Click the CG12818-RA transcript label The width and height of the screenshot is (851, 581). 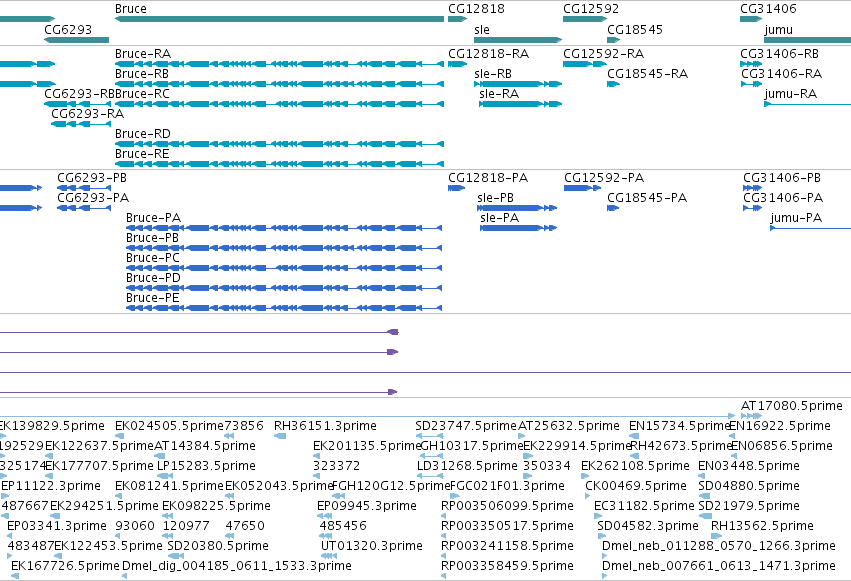click(x=488, y=54)
